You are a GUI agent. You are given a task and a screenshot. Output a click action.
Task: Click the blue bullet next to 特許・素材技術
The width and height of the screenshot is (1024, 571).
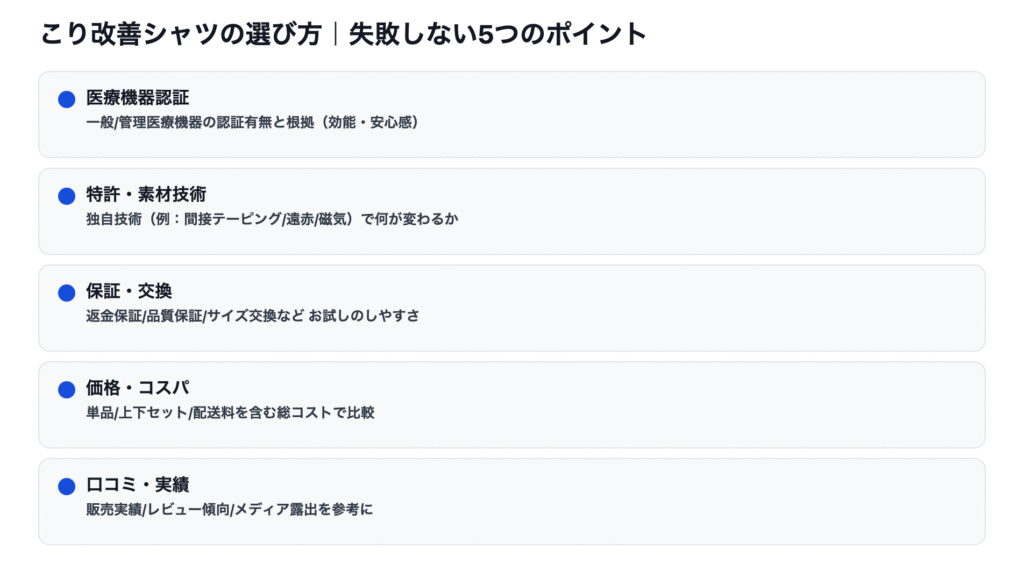(67, 196)
